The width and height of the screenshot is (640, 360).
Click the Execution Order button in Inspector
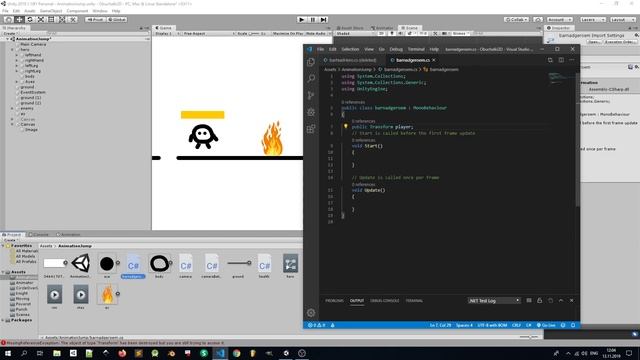pyautogui.click(x=620, y=42)
